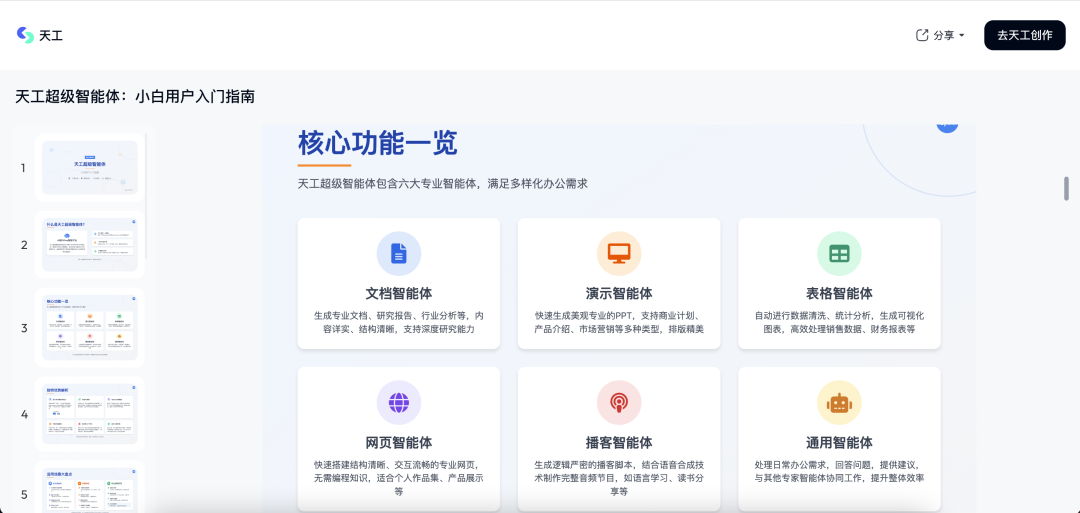Click the red podcast icon for 播客智能体

click(619, 402)
